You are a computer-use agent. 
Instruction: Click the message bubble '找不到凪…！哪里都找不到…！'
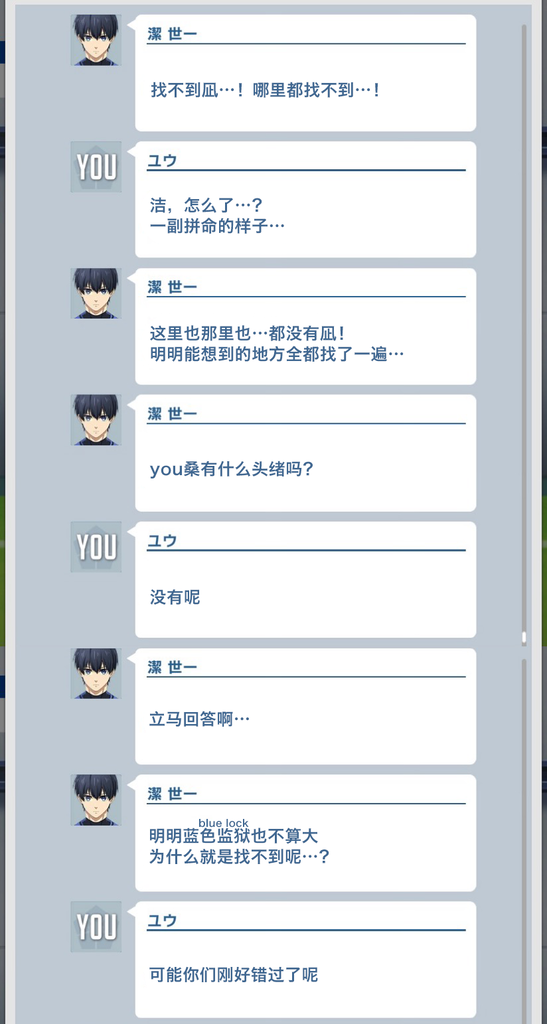coord(305,73)
